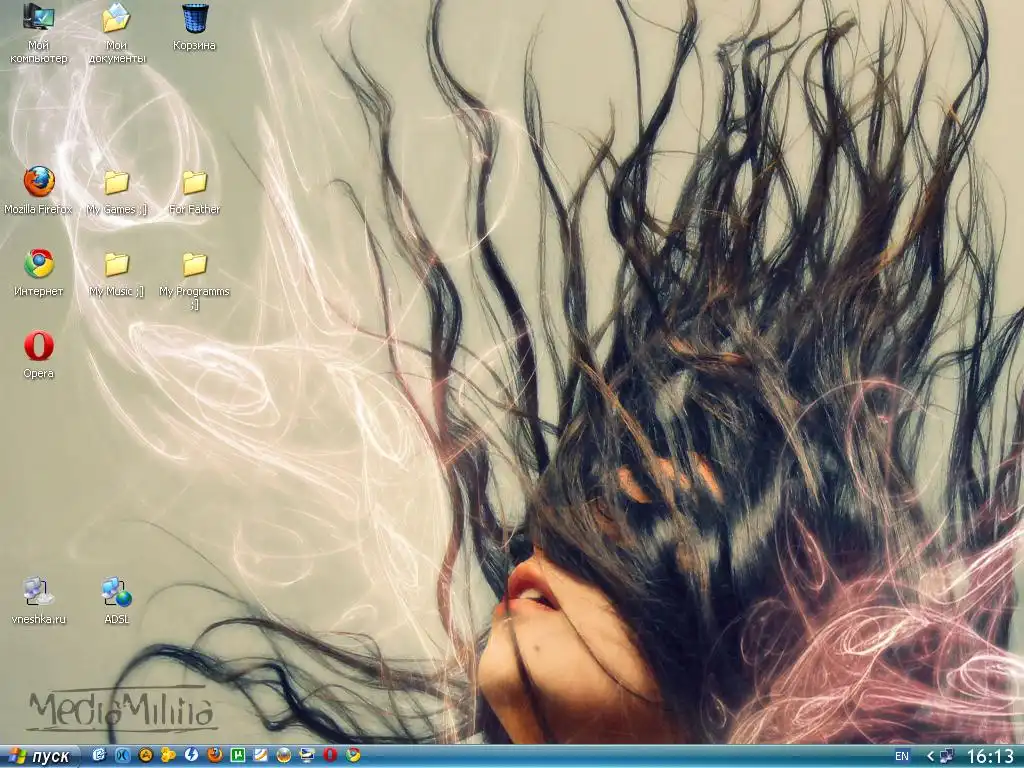The width and height of the screenshot is (1024, 768).
Task: Select the 'My Games ;]' folder
Action: pos(117,182)
